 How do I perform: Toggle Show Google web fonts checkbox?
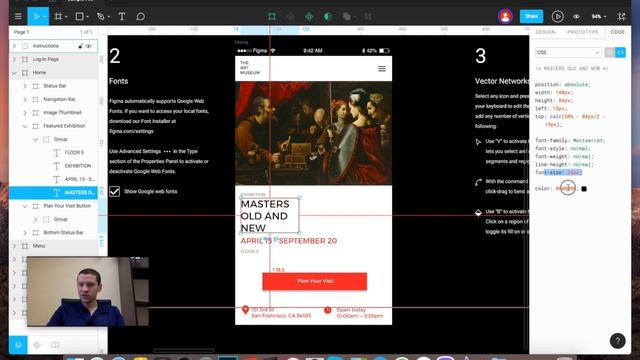tap(115, 191)
